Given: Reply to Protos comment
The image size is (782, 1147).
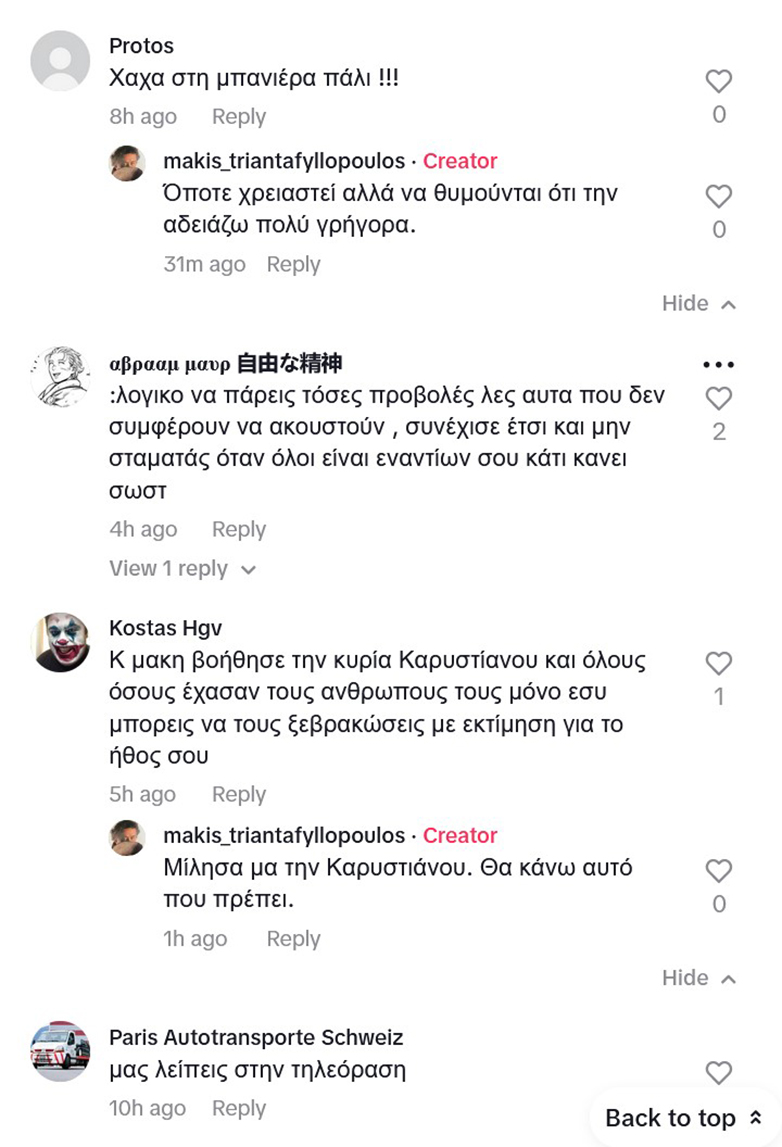Looking at the screenshot, I should pyautogui.click(x=238, y=117).
